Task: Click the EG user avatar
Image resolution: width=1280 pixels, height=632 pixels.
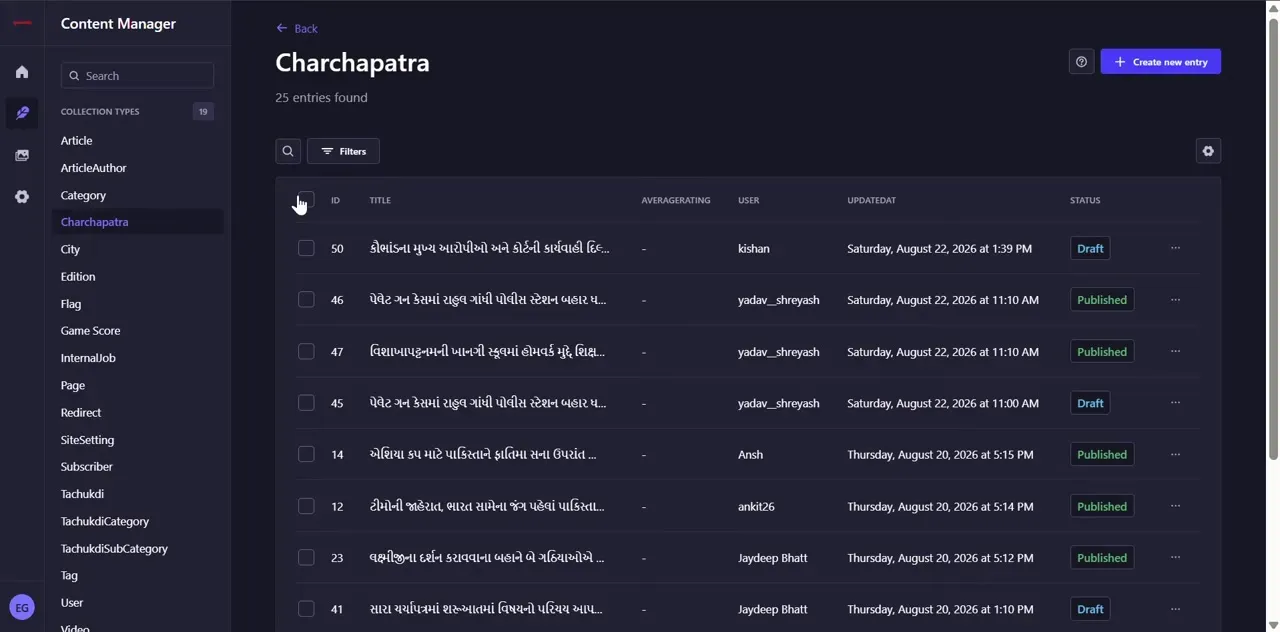Action: coord(22,607)
